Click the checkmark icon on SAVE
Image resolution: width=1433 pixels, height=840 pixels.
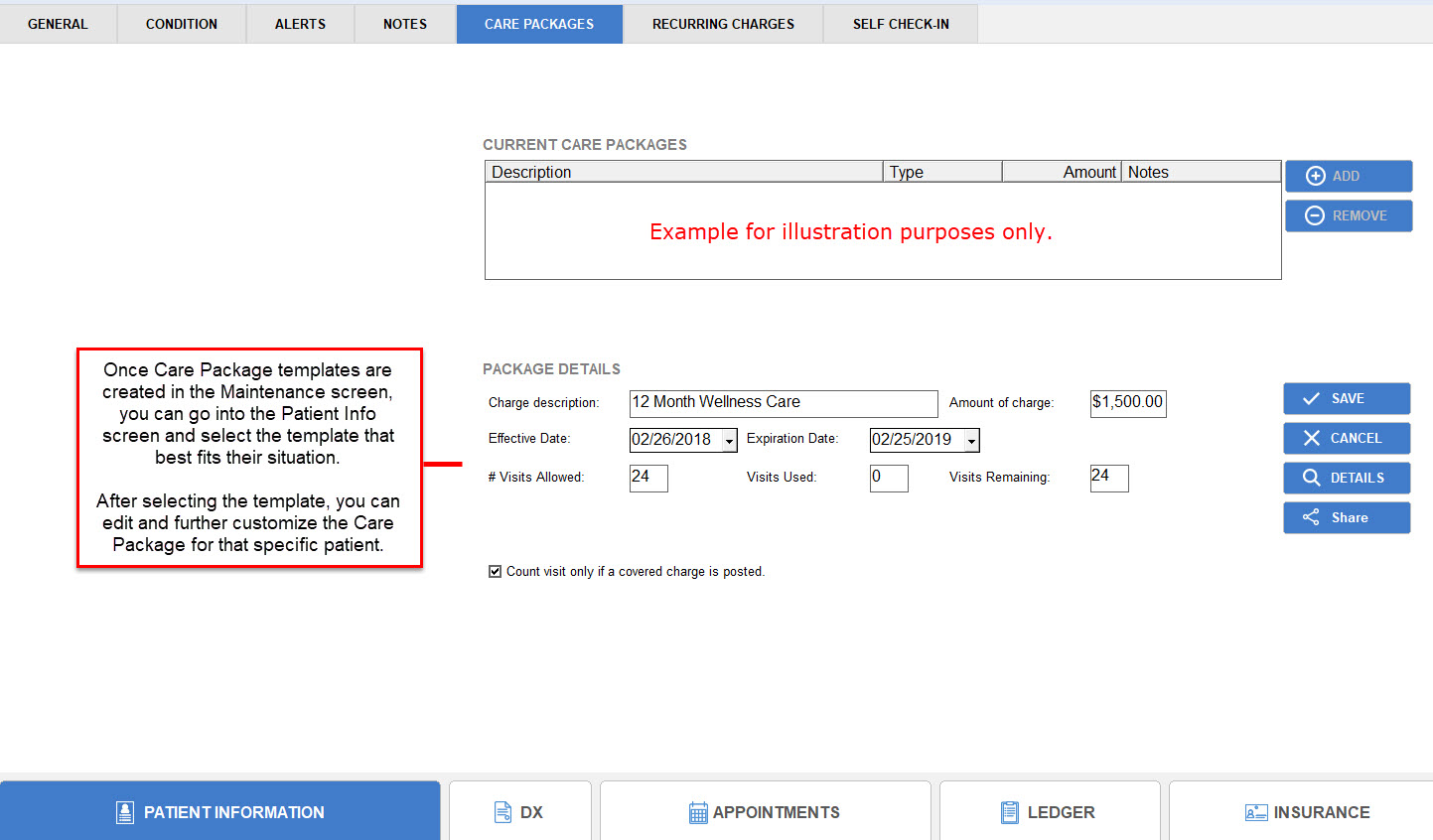click(1311, 398)
